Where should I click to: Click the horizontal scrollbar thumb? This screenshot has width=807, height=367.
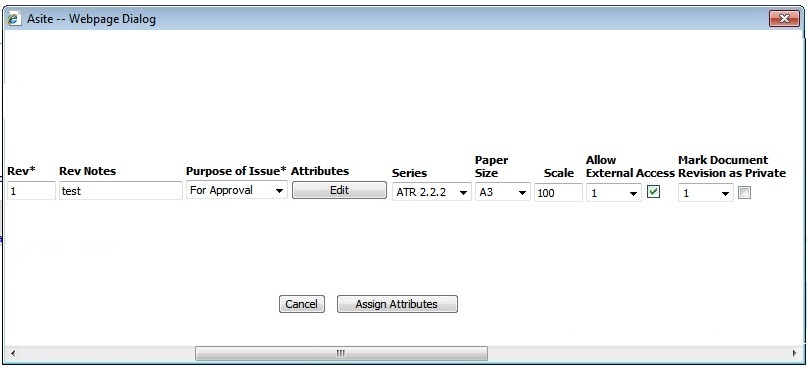coord(341,353)
